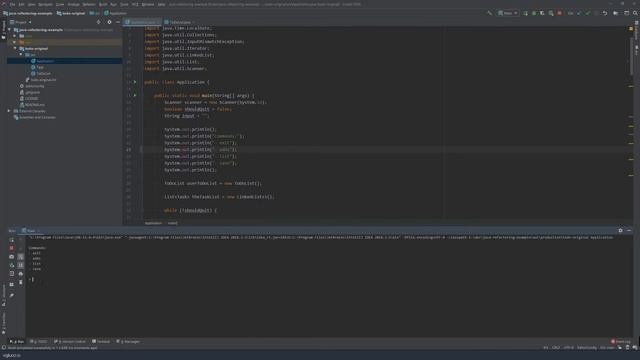640x360 pixels.
Task: Click the yellow inspection indicator atop editor scrollbar
Action: point(631,29)
